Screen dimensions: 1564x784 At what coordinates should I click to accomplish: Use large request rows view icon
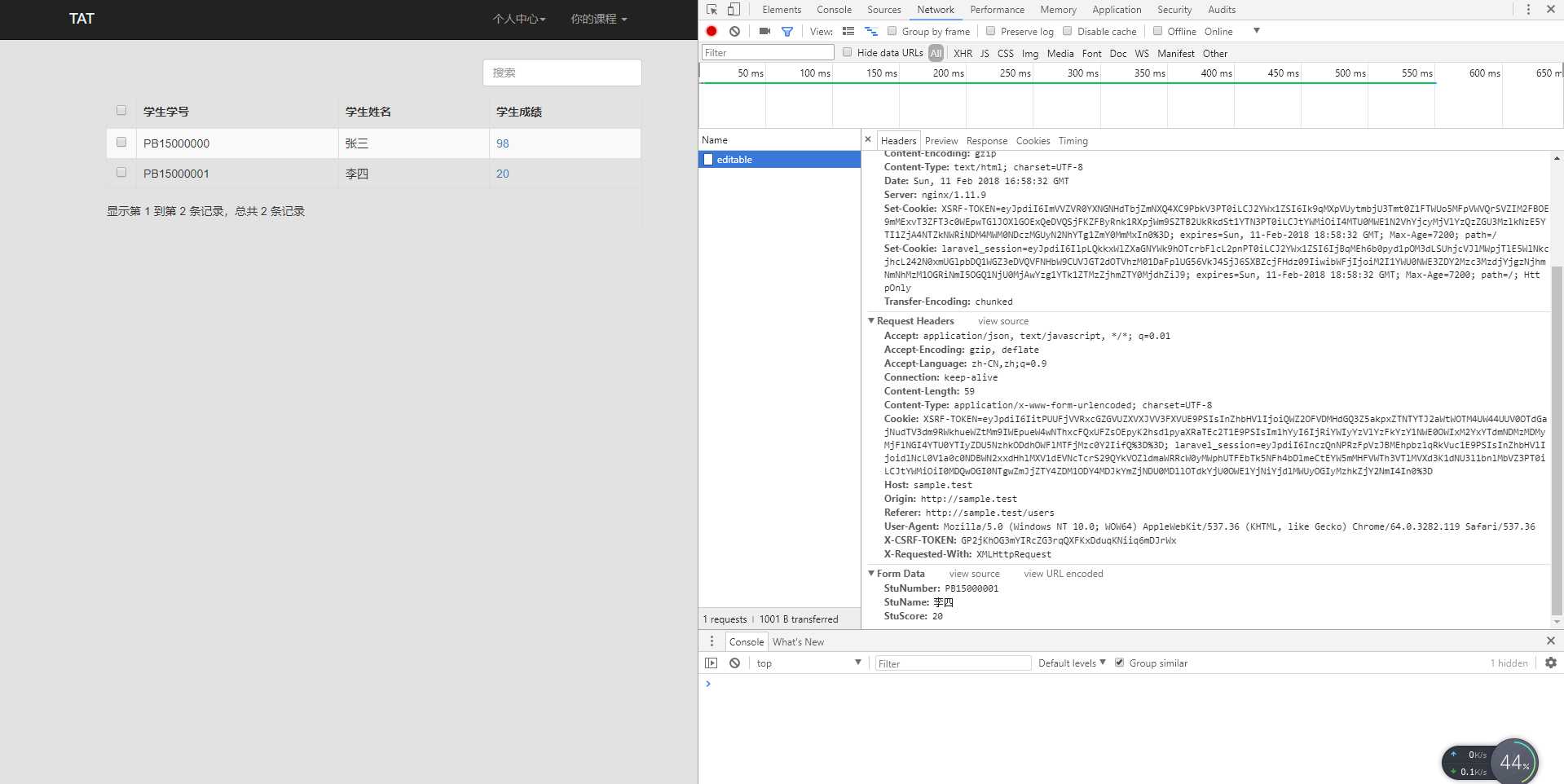click(x=848, y=31)
